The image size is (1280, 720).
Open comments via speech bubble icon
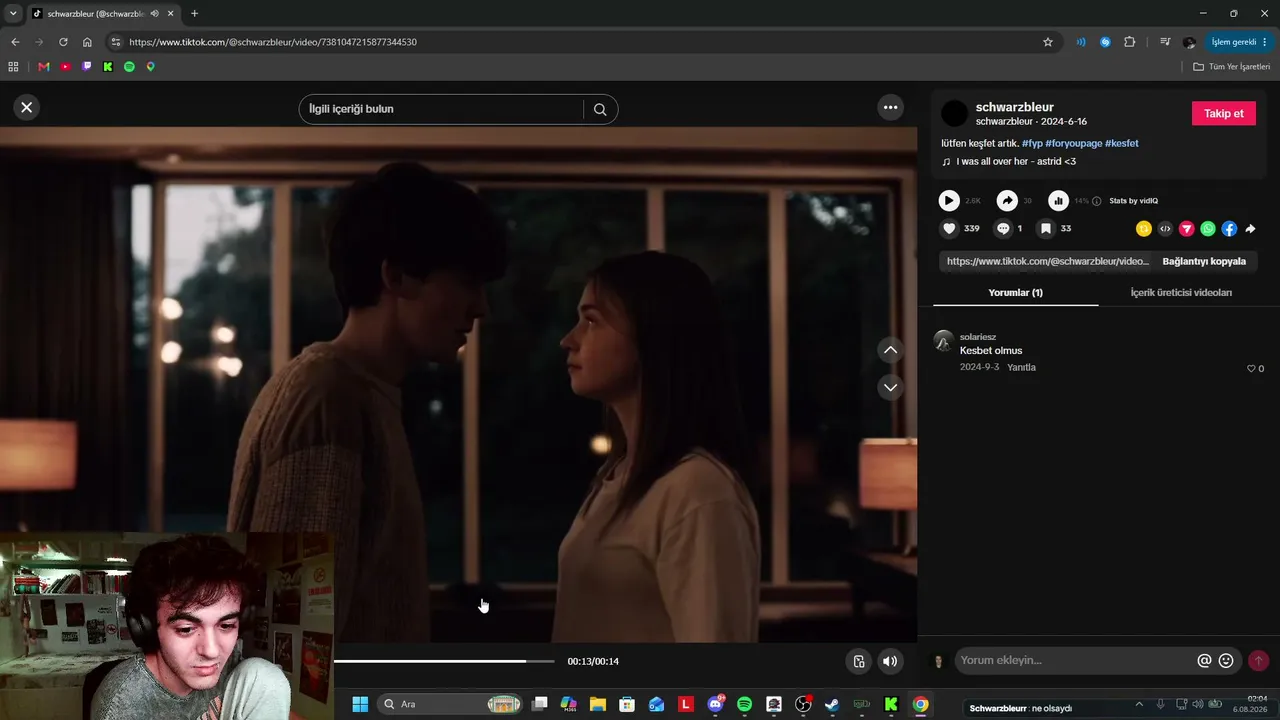pyautogui.click(x=1003, y=229)
